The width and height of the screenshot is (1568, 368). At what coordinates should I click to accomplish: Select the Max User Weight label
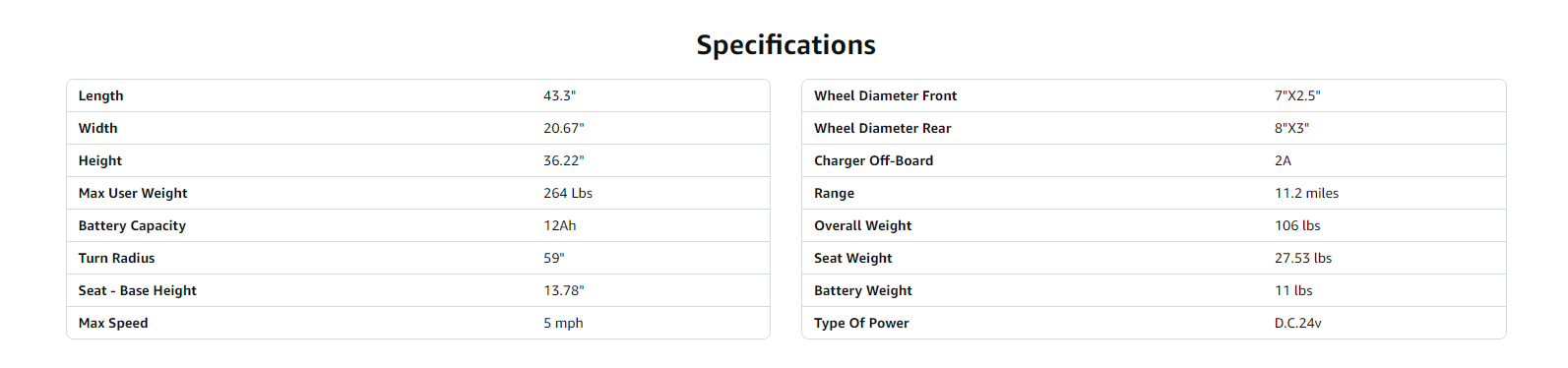[x=133, y=193]
